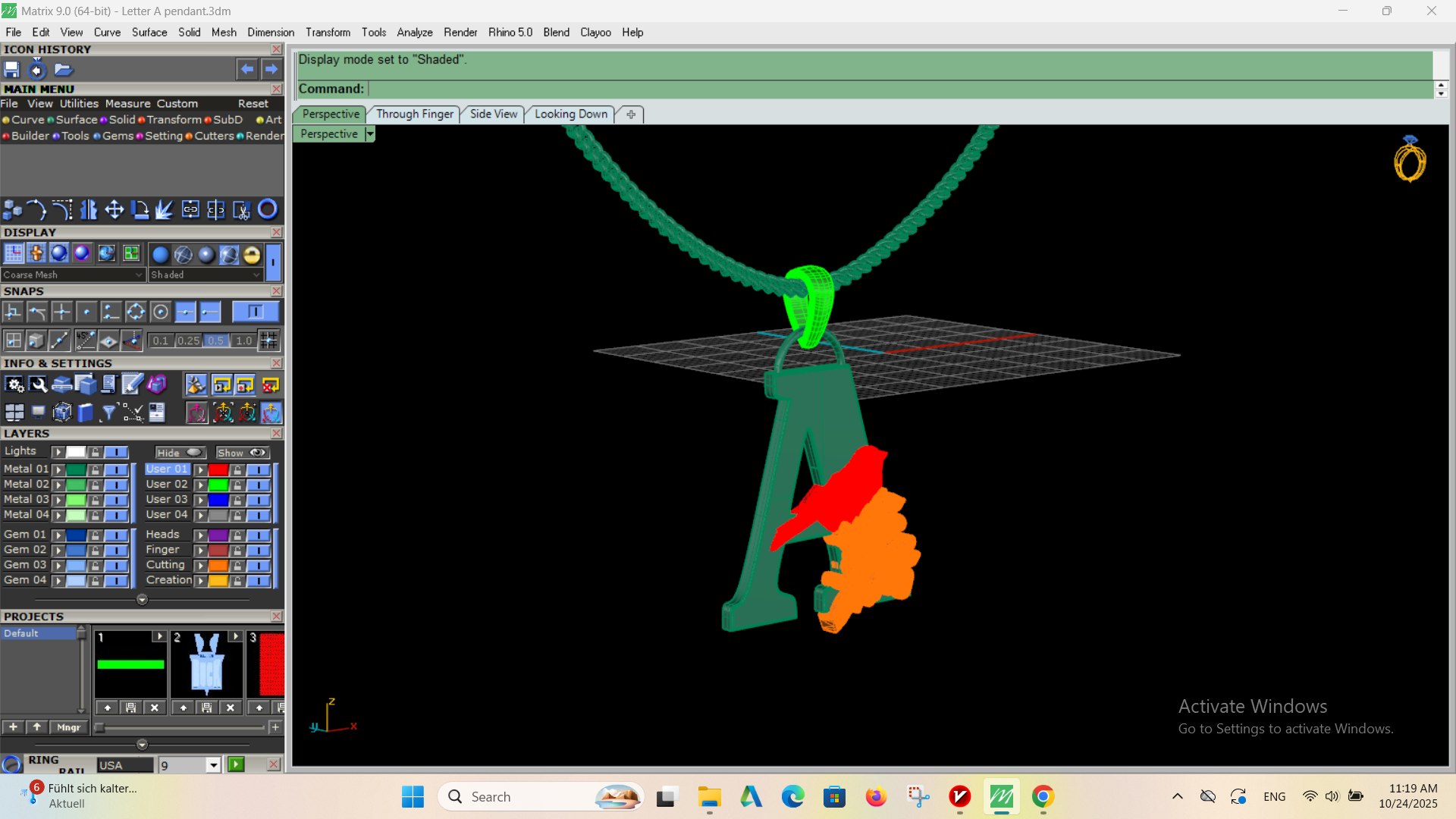
Task: Select the wireframe sphere display icon
Action: pyautogui.click(x=184, y=255)
